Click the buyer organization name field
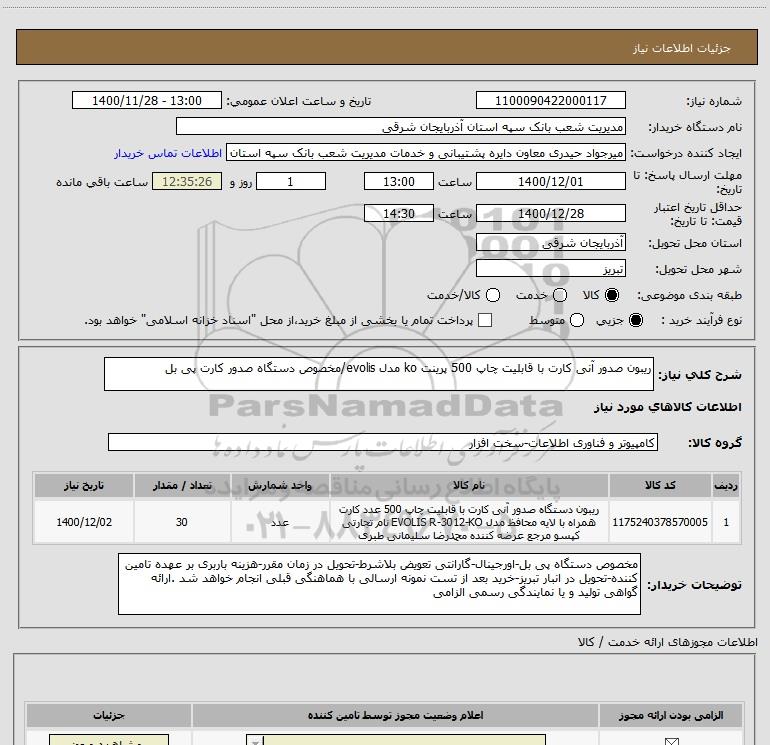Image resolution: width=770 pixels, height=745 pixels. [x=401, y=126]
